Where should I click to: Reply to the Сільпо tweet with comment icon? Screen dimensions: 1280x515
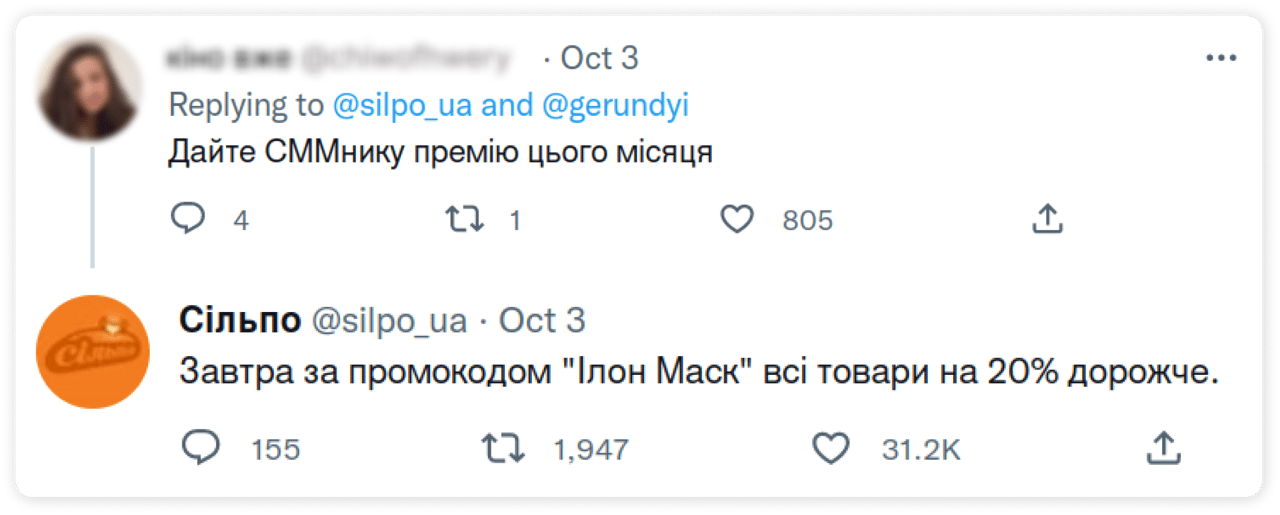coord(200,449)
